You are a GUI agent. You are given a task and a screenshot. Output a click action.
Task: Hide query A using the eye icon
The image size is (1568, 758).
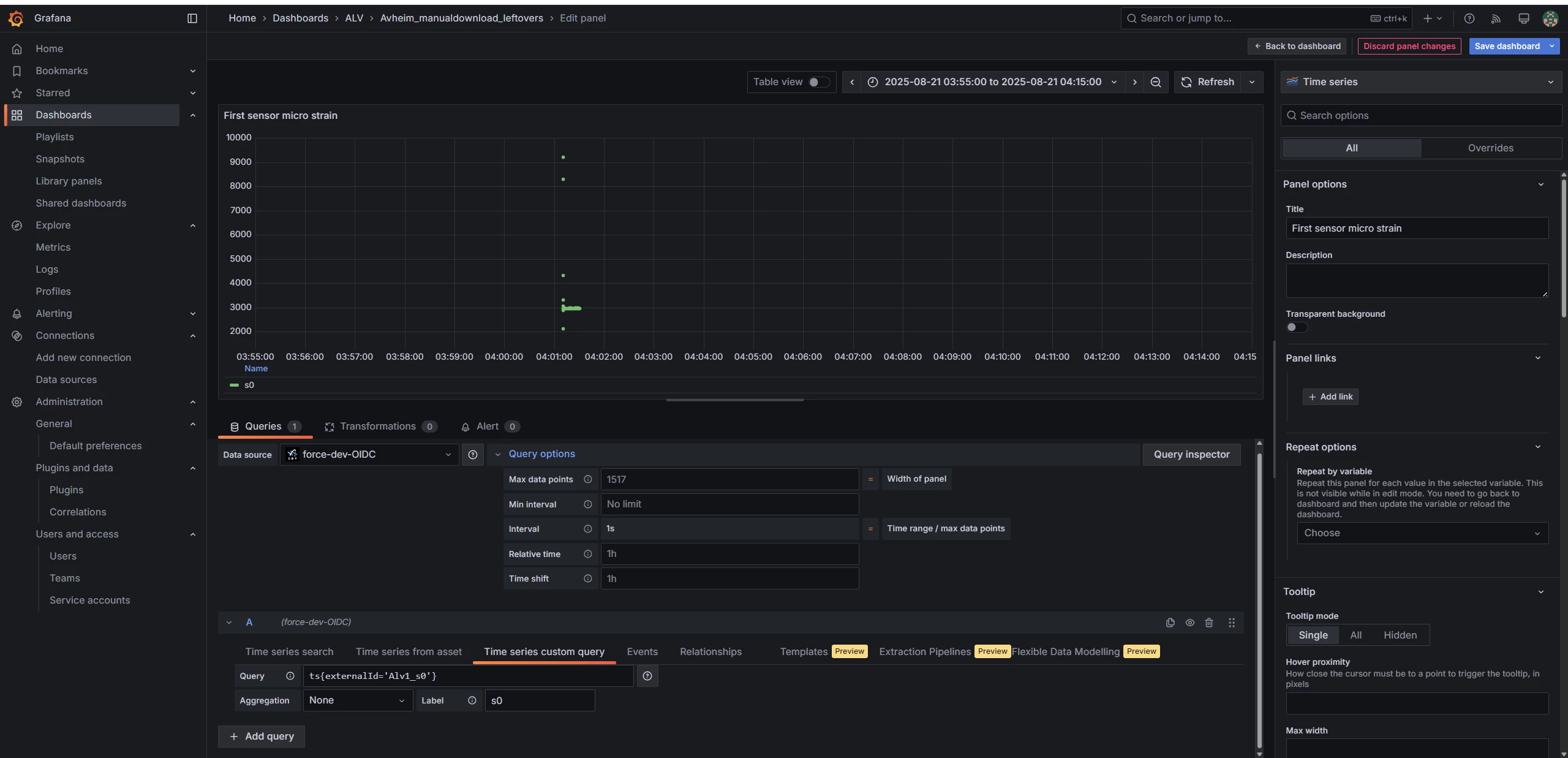pos(1189,623)
